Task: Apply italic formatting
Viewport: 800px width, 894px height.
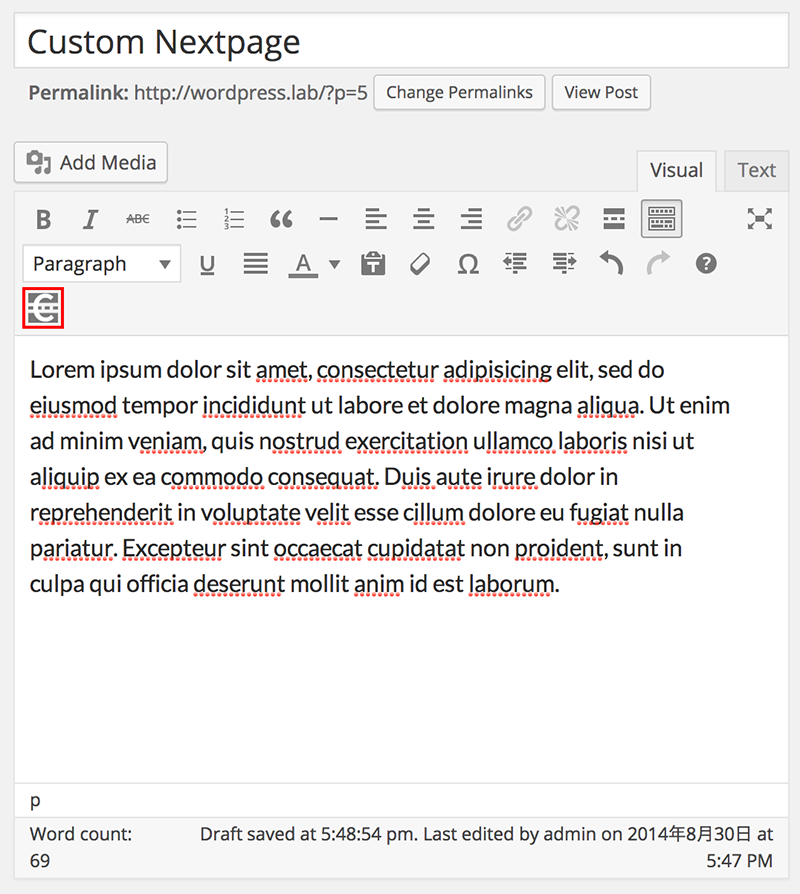Action: [x=90, y=219]
